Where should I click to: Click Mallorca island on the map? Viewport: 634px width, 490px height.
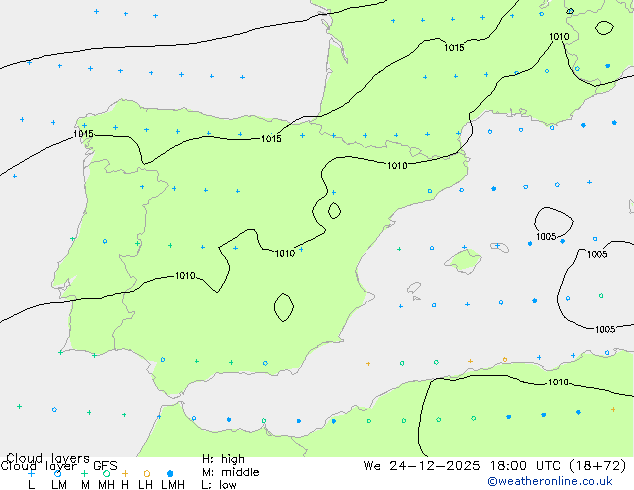pyautogui.click(x=463, y=261)
